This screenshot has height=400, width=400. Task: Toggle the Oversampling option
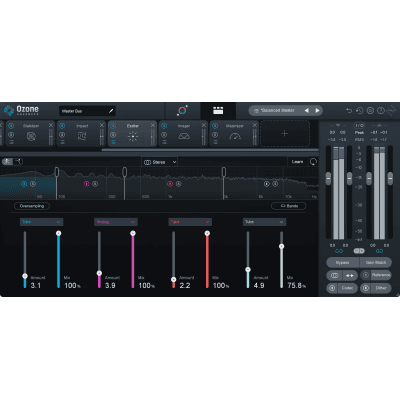tap(32, 206)
